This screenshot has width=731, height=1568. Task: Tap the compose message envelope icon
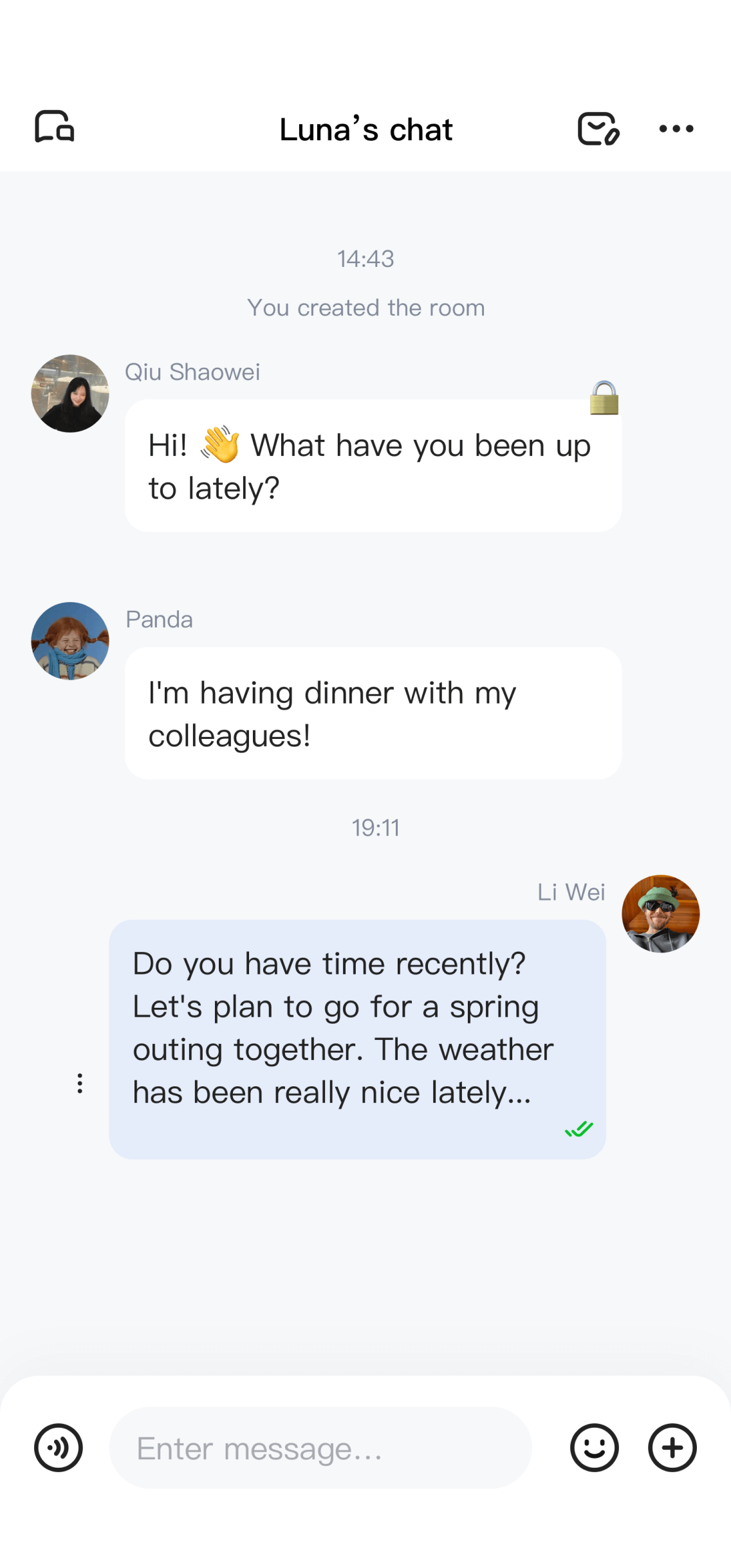point(598,129)
